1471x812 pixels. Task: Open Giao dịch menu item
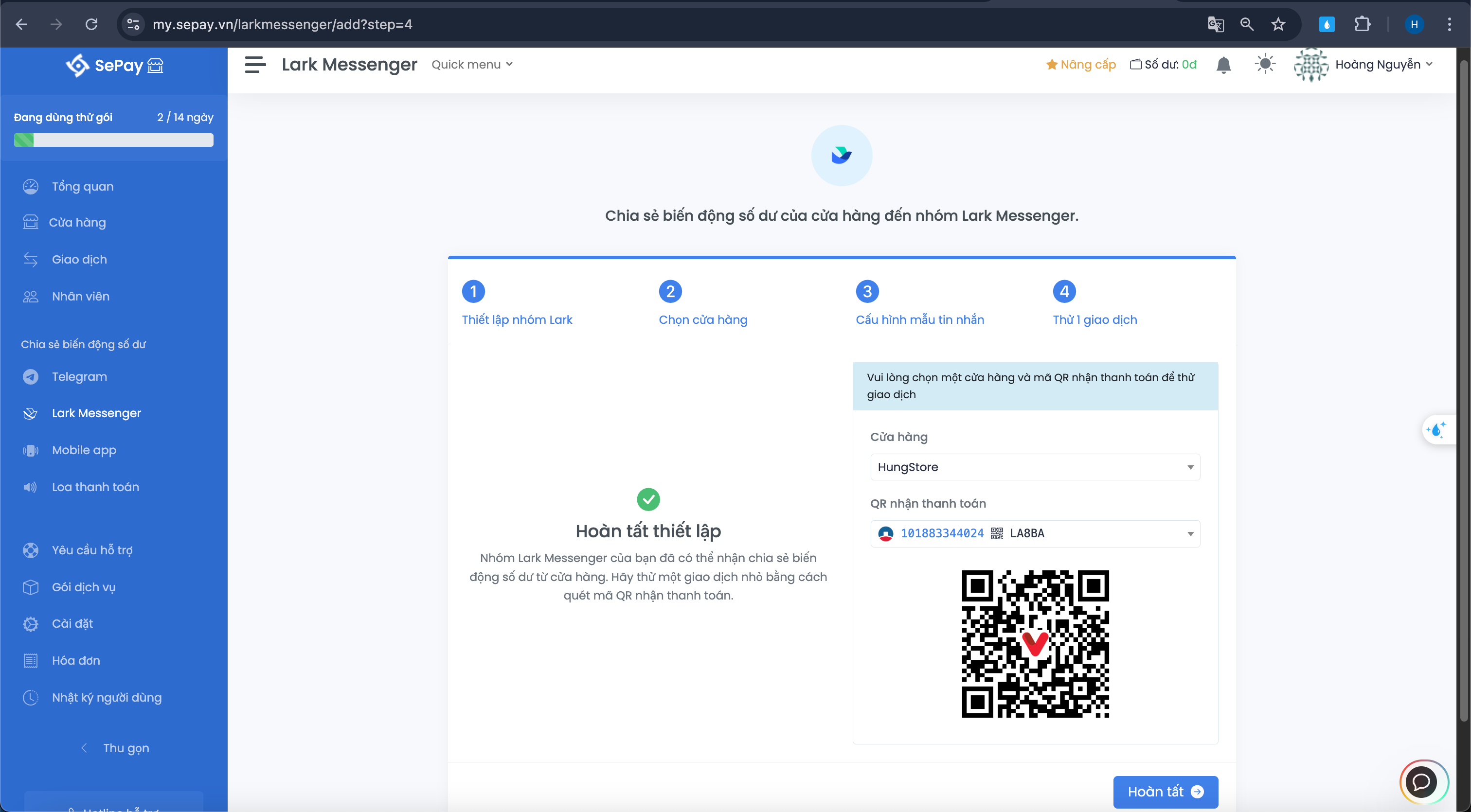[79, 260]
